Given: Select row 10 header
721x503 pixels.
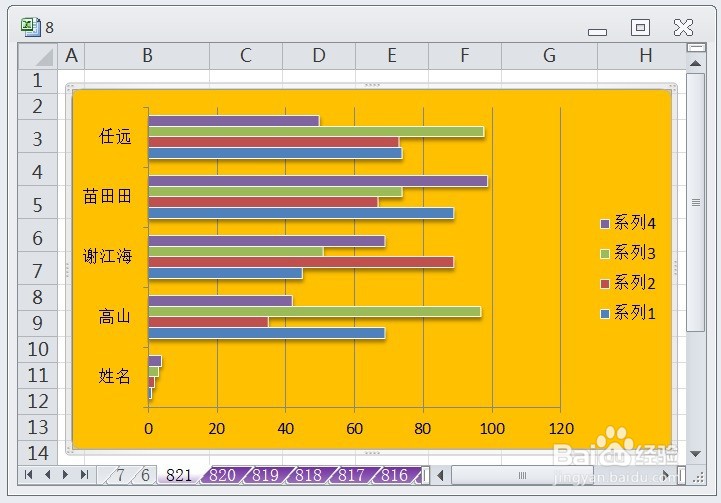Looking at the screenshot, I should coord(38,349).
